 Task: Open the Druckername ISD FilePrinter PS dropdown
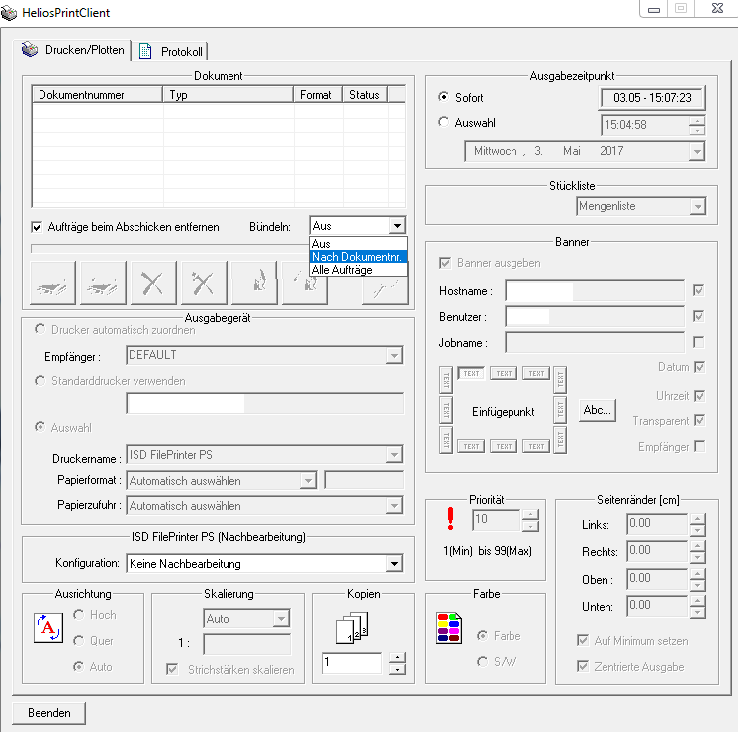pos(394,455)
